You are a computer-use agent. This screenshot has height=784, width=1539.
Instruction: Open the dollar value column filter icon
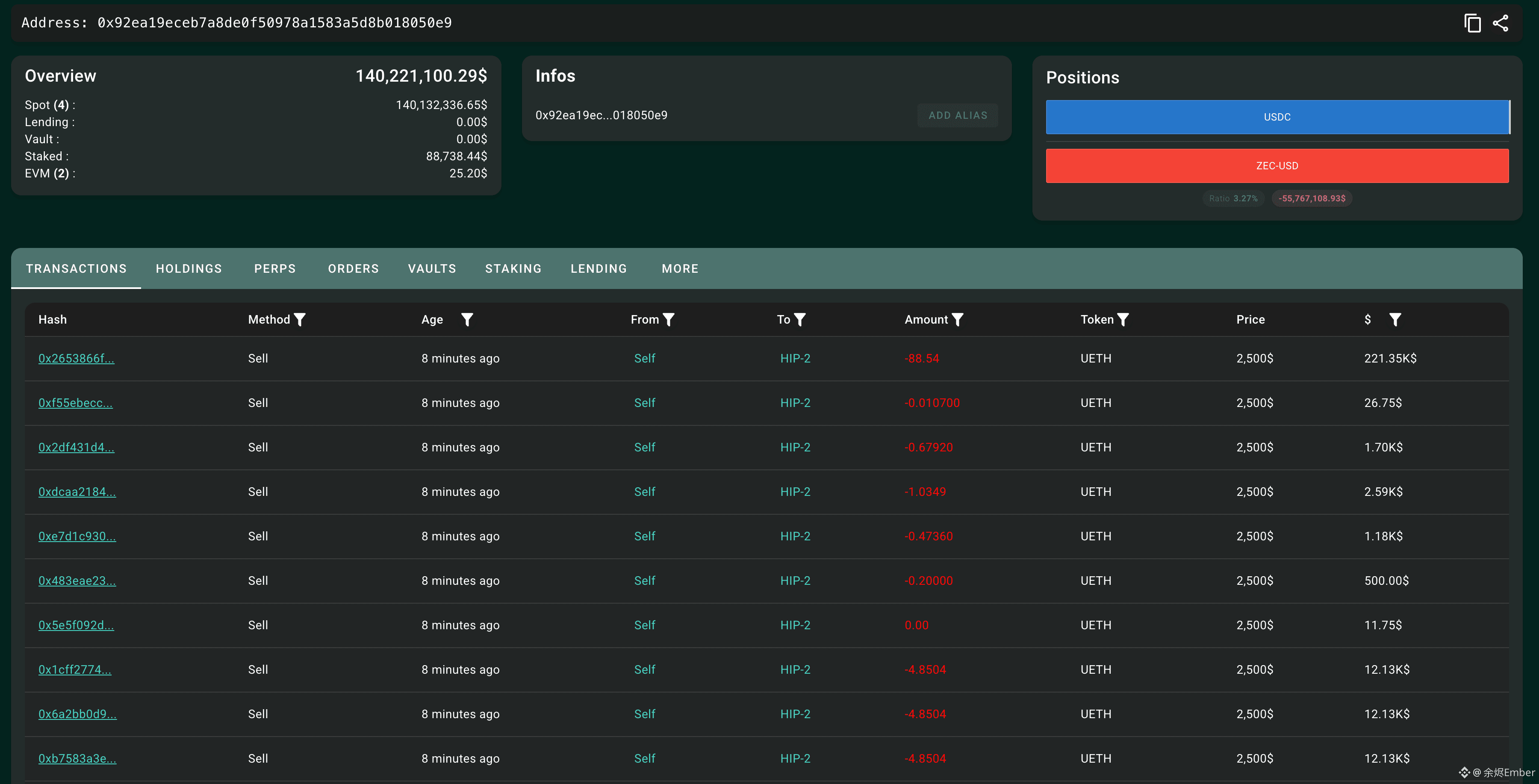click(1395, 320)
